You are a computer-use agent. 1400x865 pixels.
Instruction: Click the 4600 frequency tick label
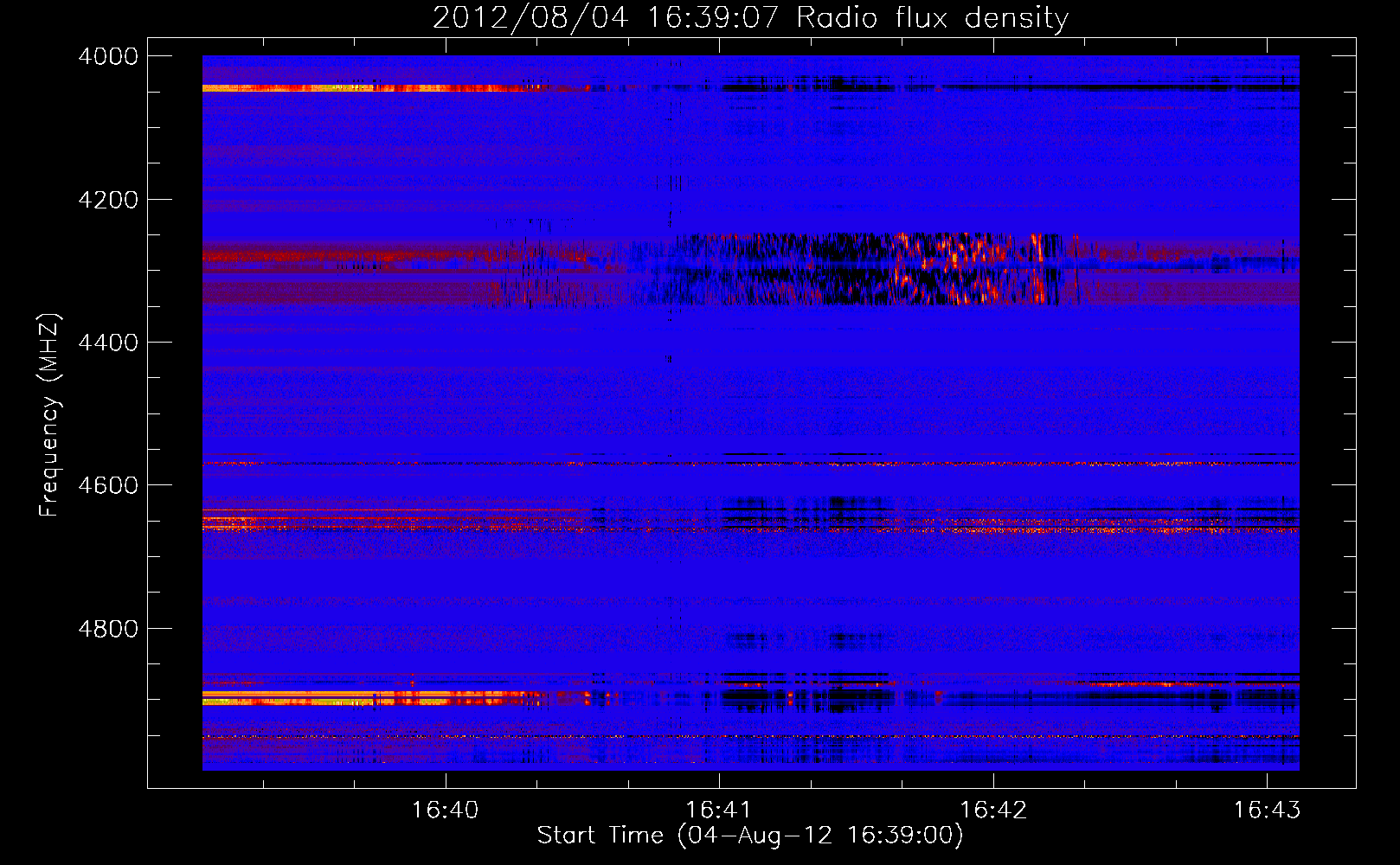108,485
